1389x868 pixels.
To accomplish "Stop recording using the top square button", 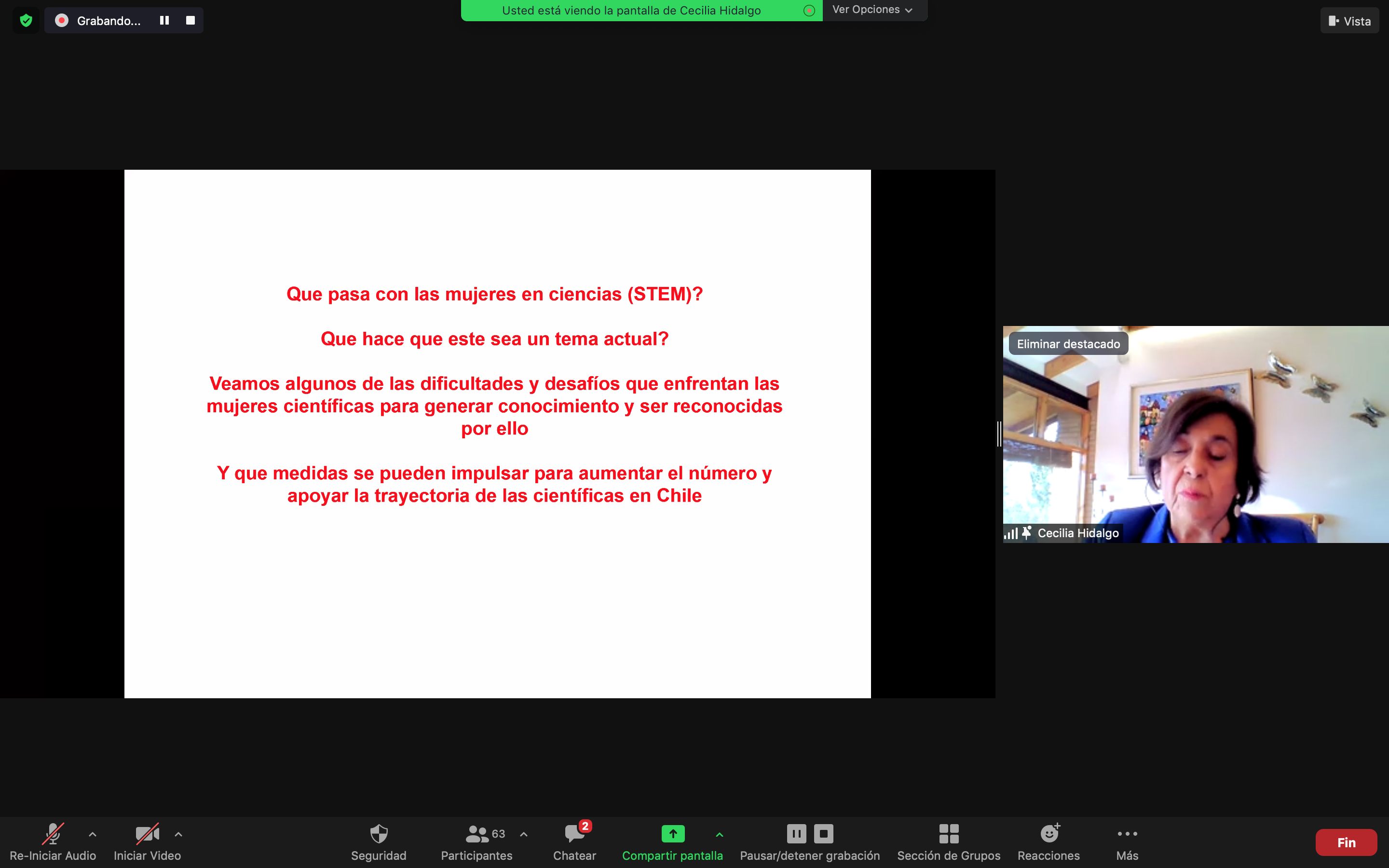I will point(191,21).
